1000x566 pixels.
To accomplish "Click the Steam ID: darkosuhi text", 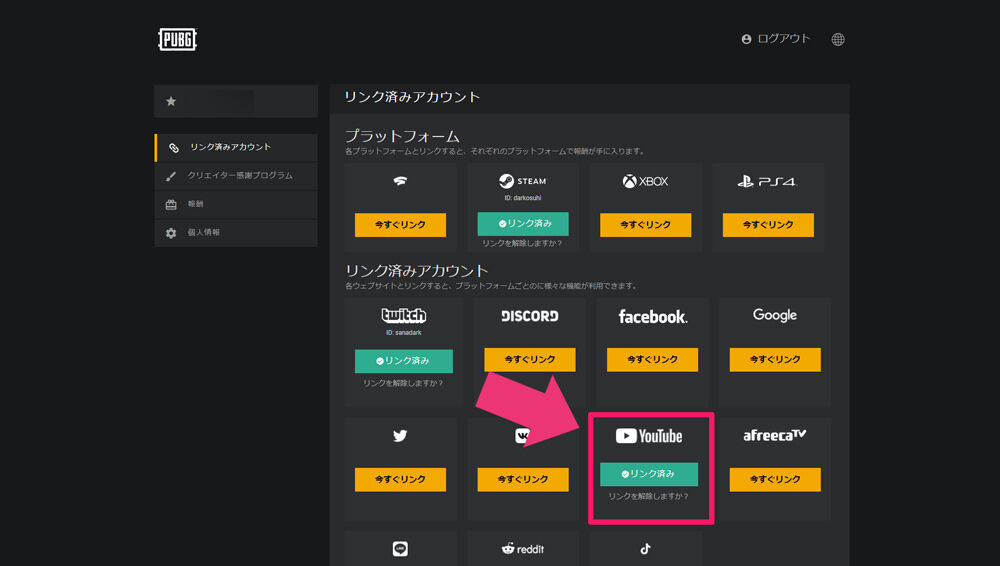I will point(523,198).
